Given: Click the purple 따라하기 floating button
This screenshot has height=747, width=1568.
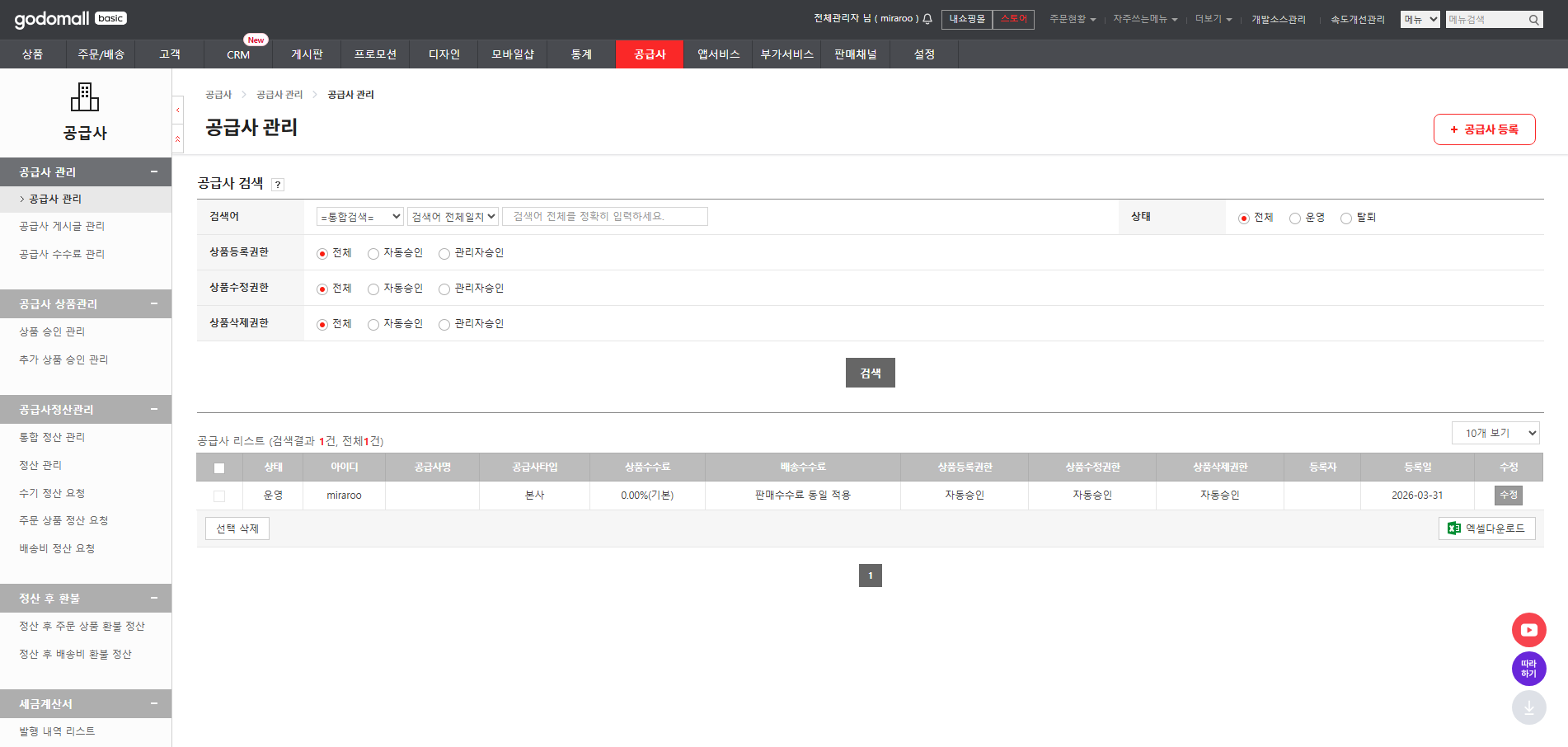Looking at the screenshot, I should (1528, 669).
